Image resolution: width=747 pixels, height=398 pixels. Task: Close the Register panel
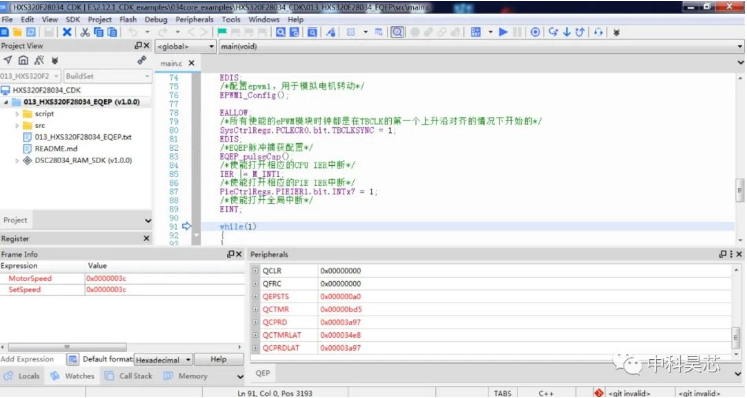coord(146,238)
